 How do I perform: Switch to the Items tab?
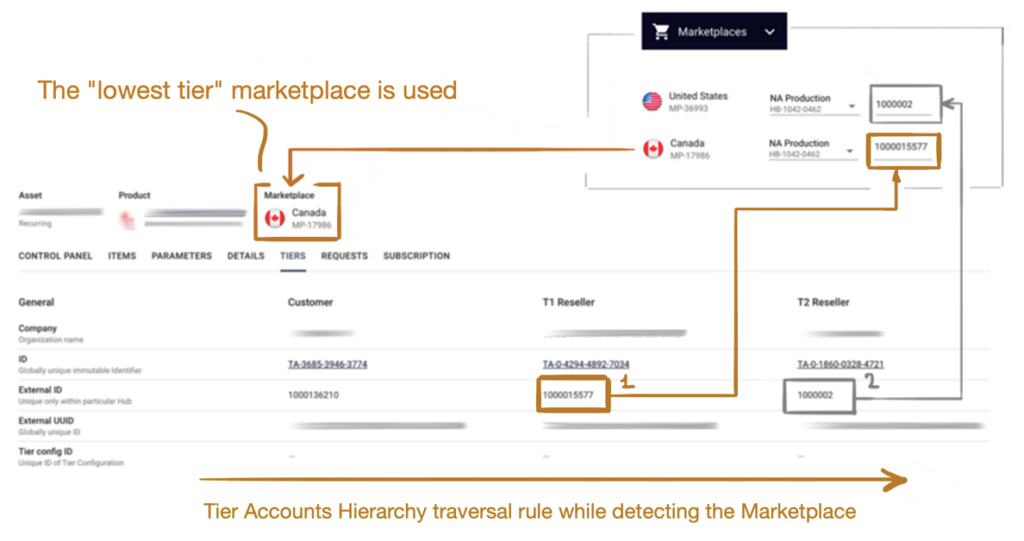click(122, 256)
